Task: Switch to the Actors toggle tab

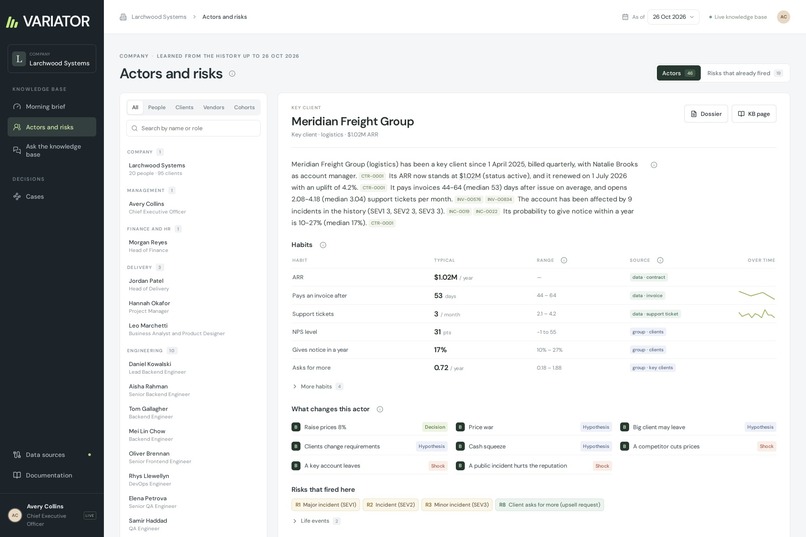Action: 679,73
